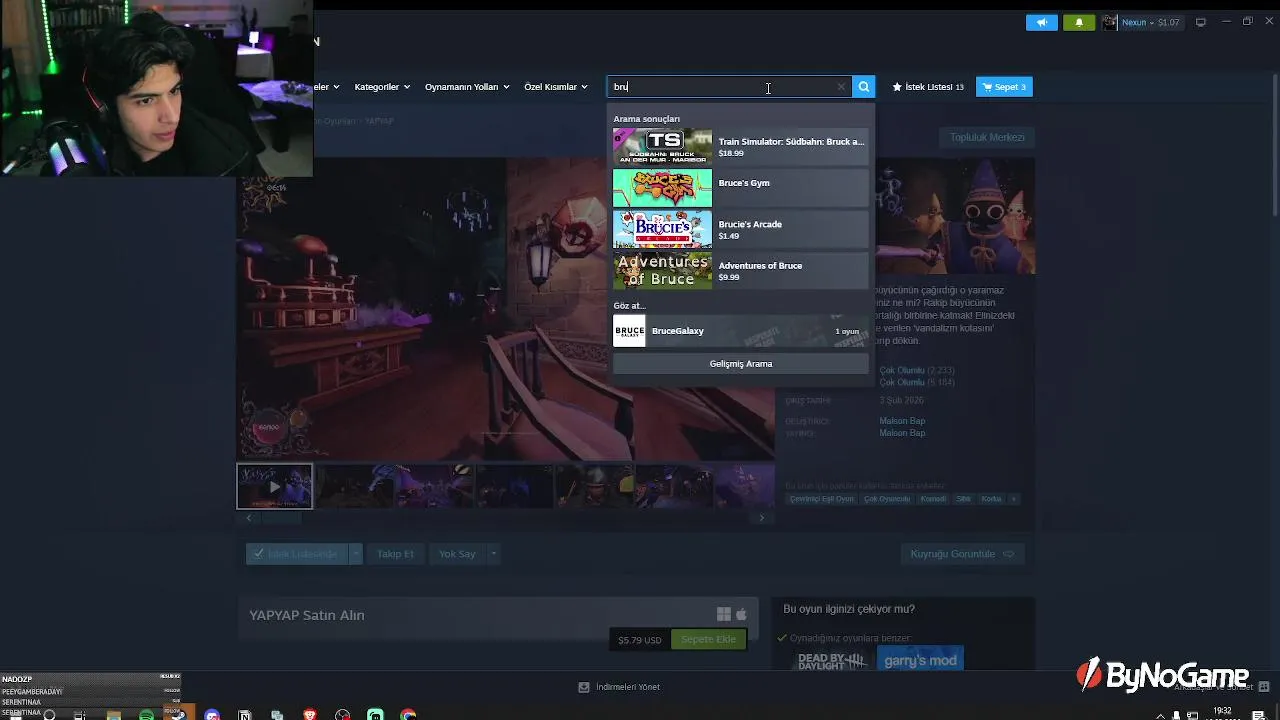Click the Gelişmiş Arama button

(741, 364)
